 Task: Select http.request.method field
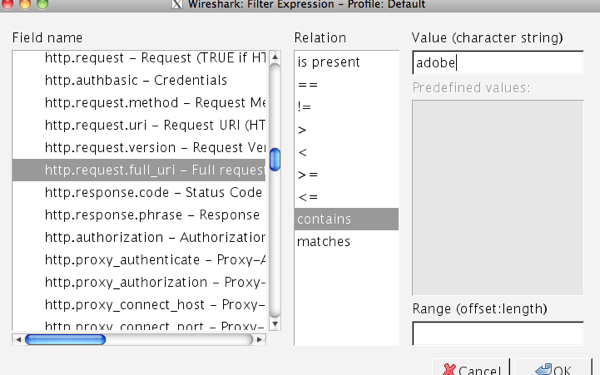click(x=139, y=103)
